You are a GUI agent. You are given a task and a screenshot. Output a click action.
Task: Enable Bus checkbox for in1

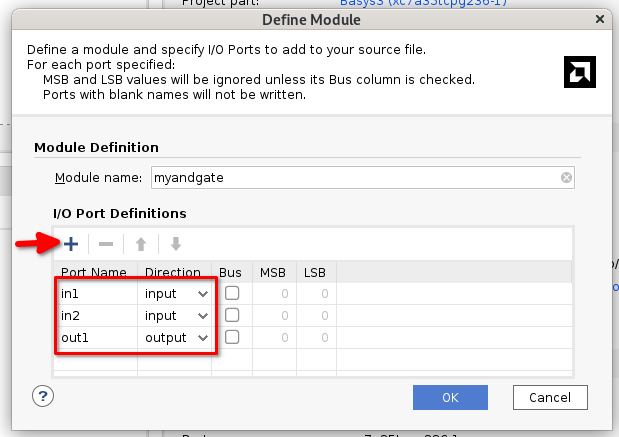[x=232, y=293]
